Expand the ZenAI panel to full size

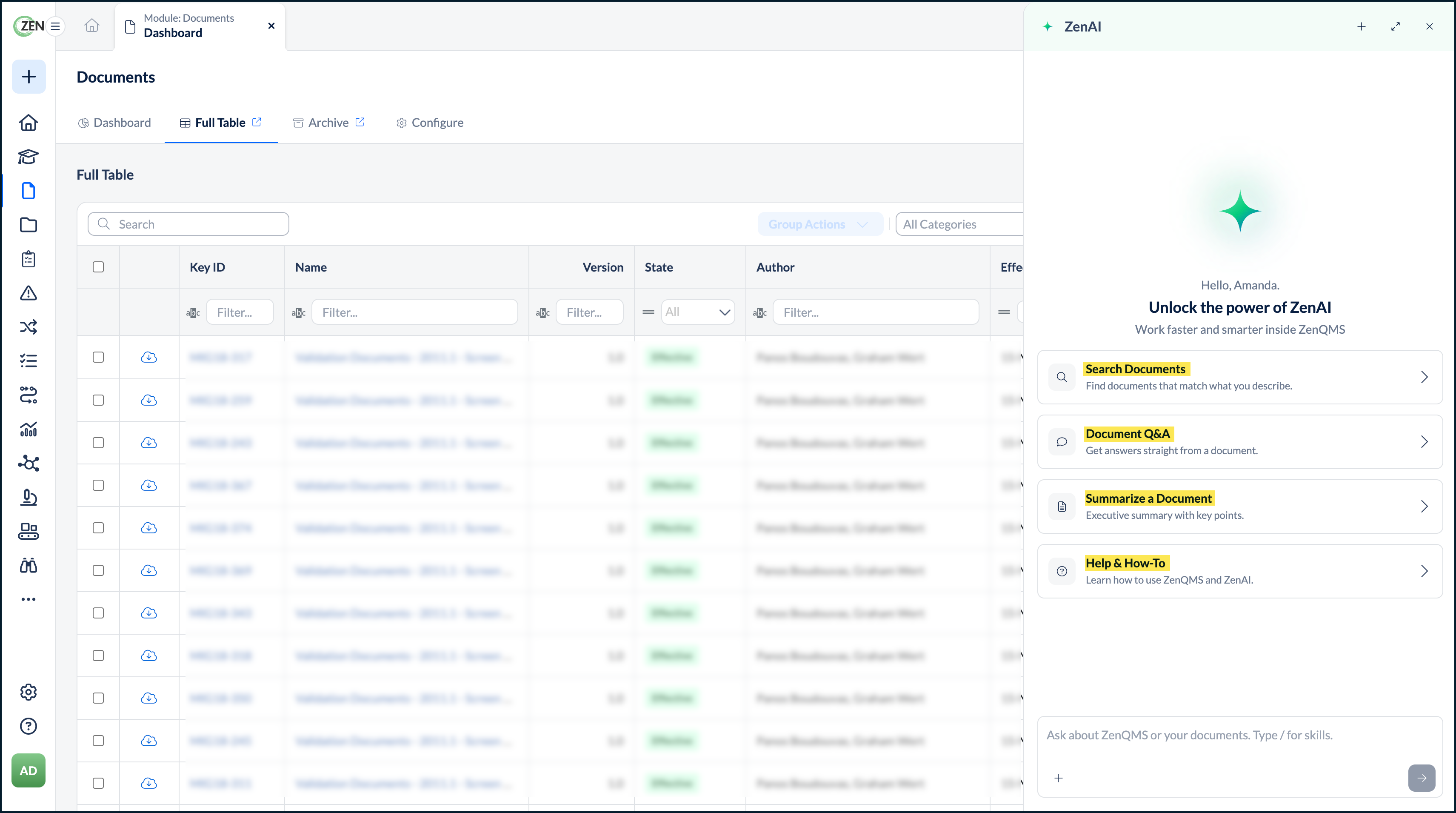click(1396, 26)
